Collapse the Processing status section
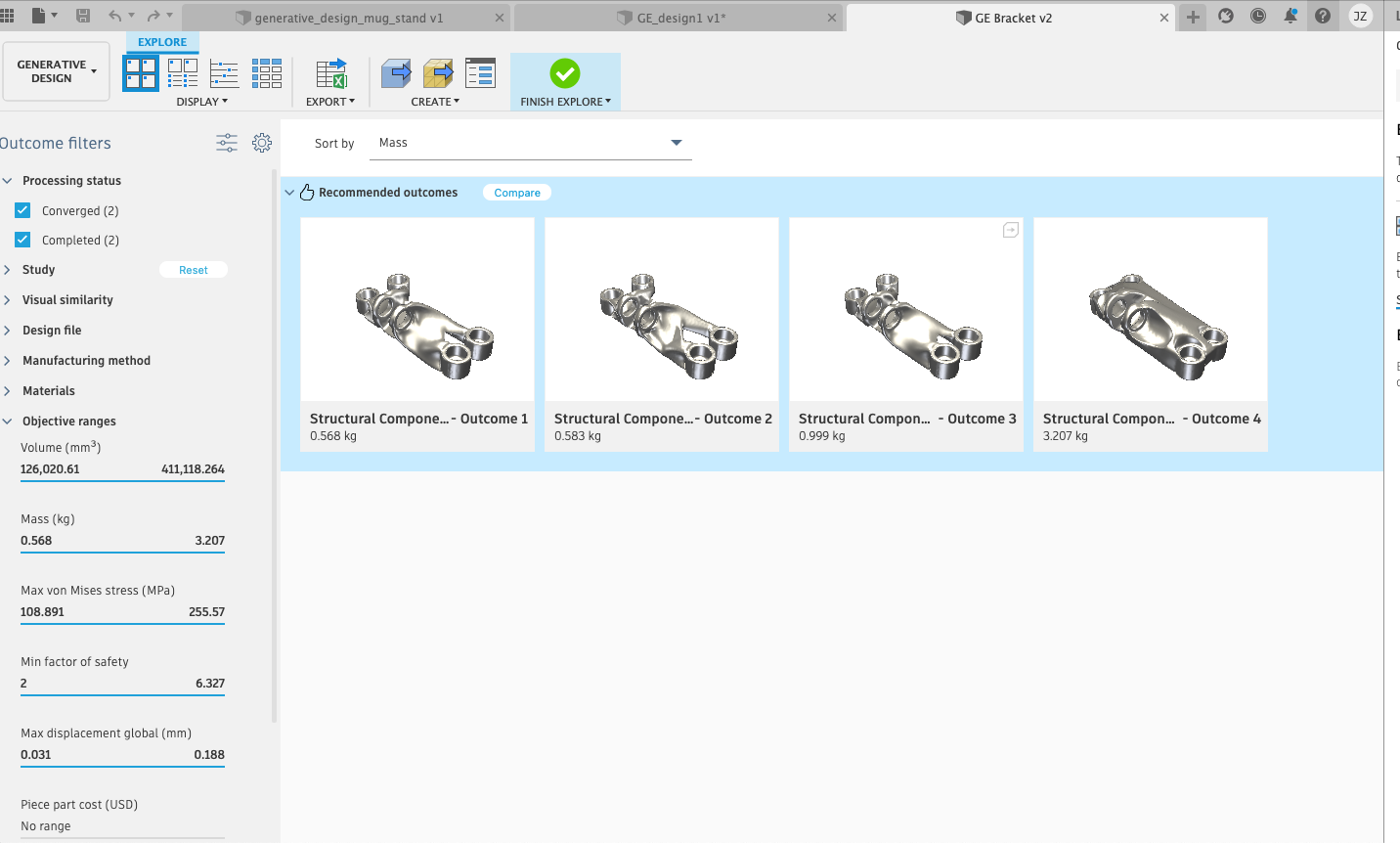Image resolution: width=1400 pixels, height=843 pixels. click(8, 181)
